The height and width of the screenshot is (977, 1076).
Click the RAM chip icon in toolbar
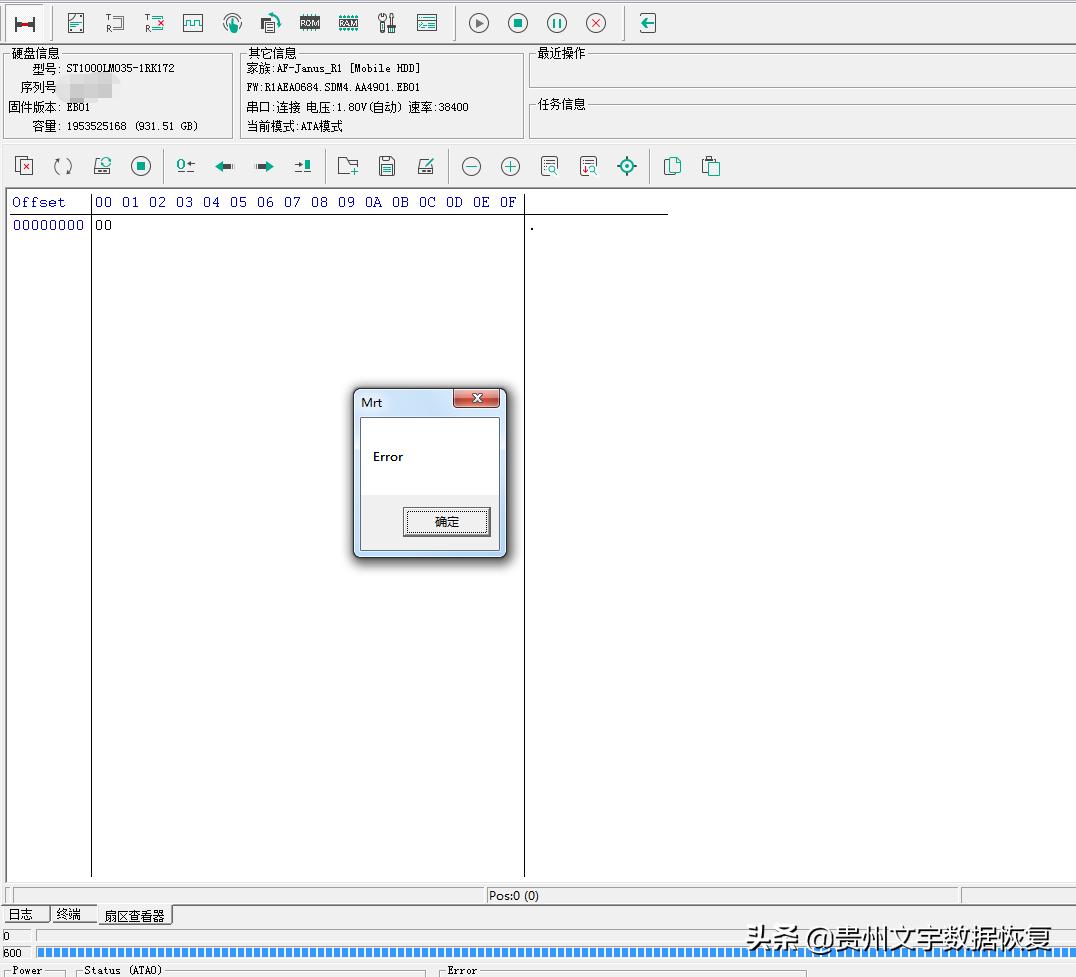click(348, 23)
